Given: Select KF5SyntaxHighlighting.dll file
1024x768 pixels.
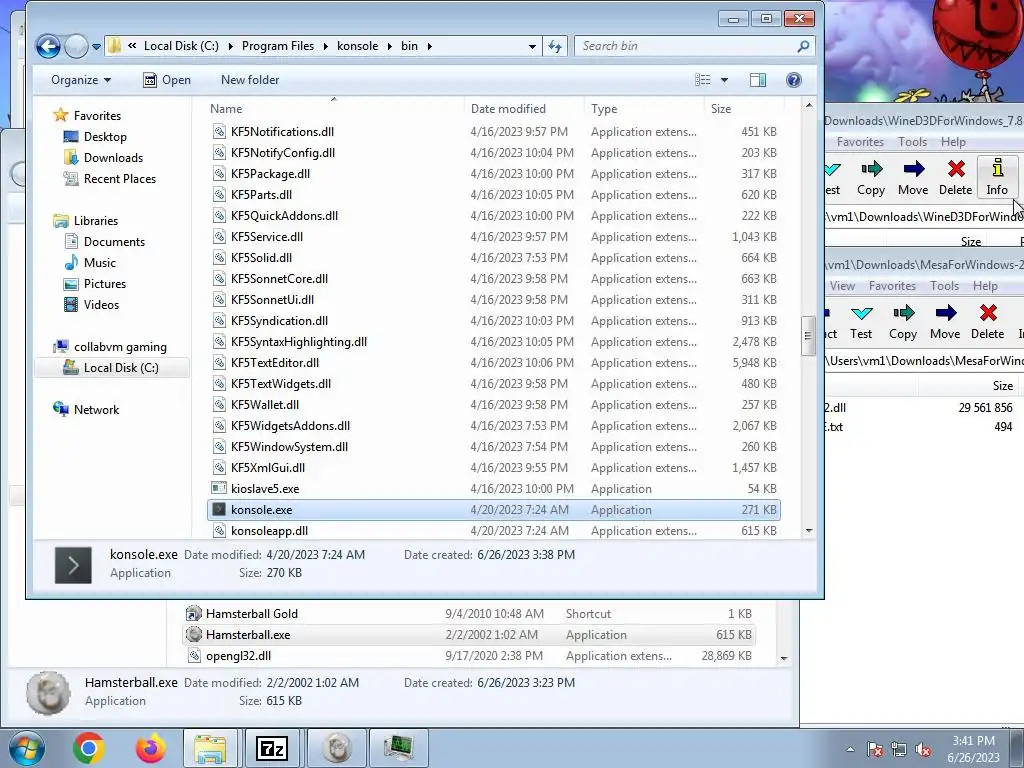Looking at the screenshot, I should click(298, 342).
